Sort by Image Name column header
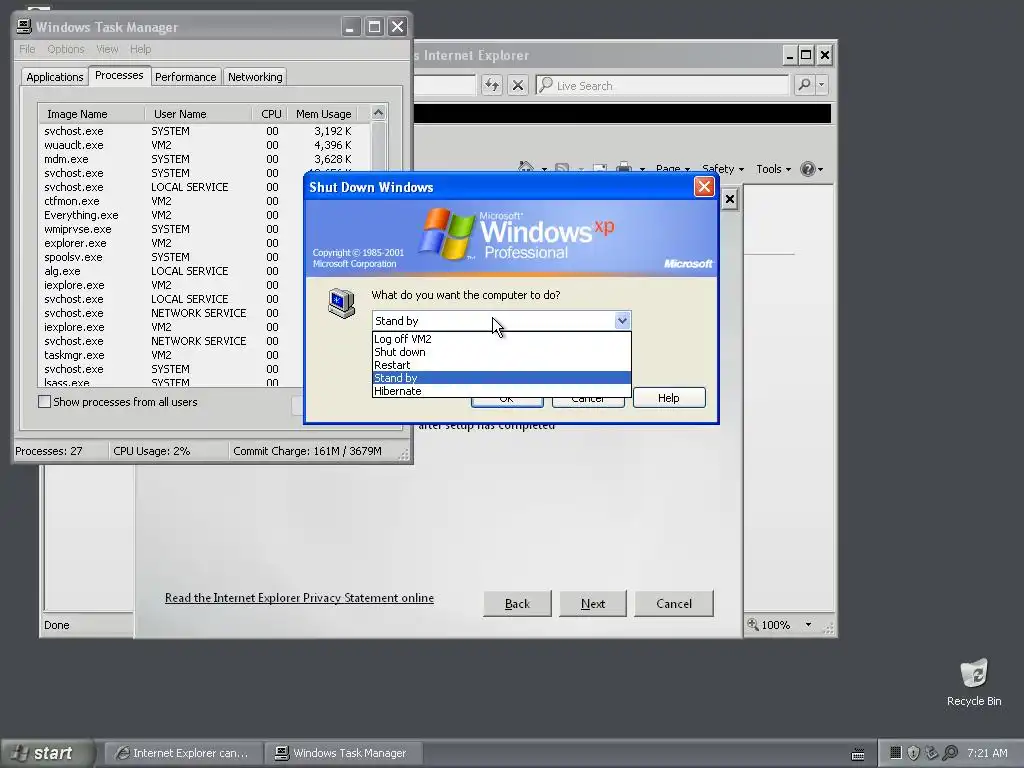 [x=91, y=114]
